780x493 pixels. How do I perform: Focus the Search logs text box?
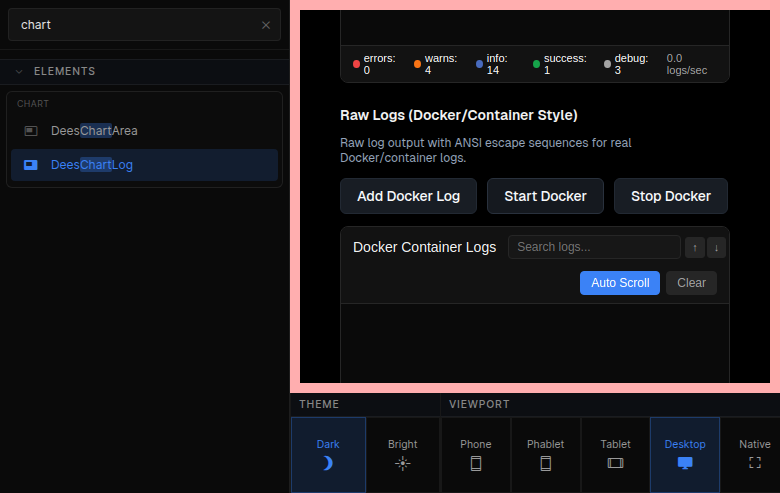(x=593, y=247)
